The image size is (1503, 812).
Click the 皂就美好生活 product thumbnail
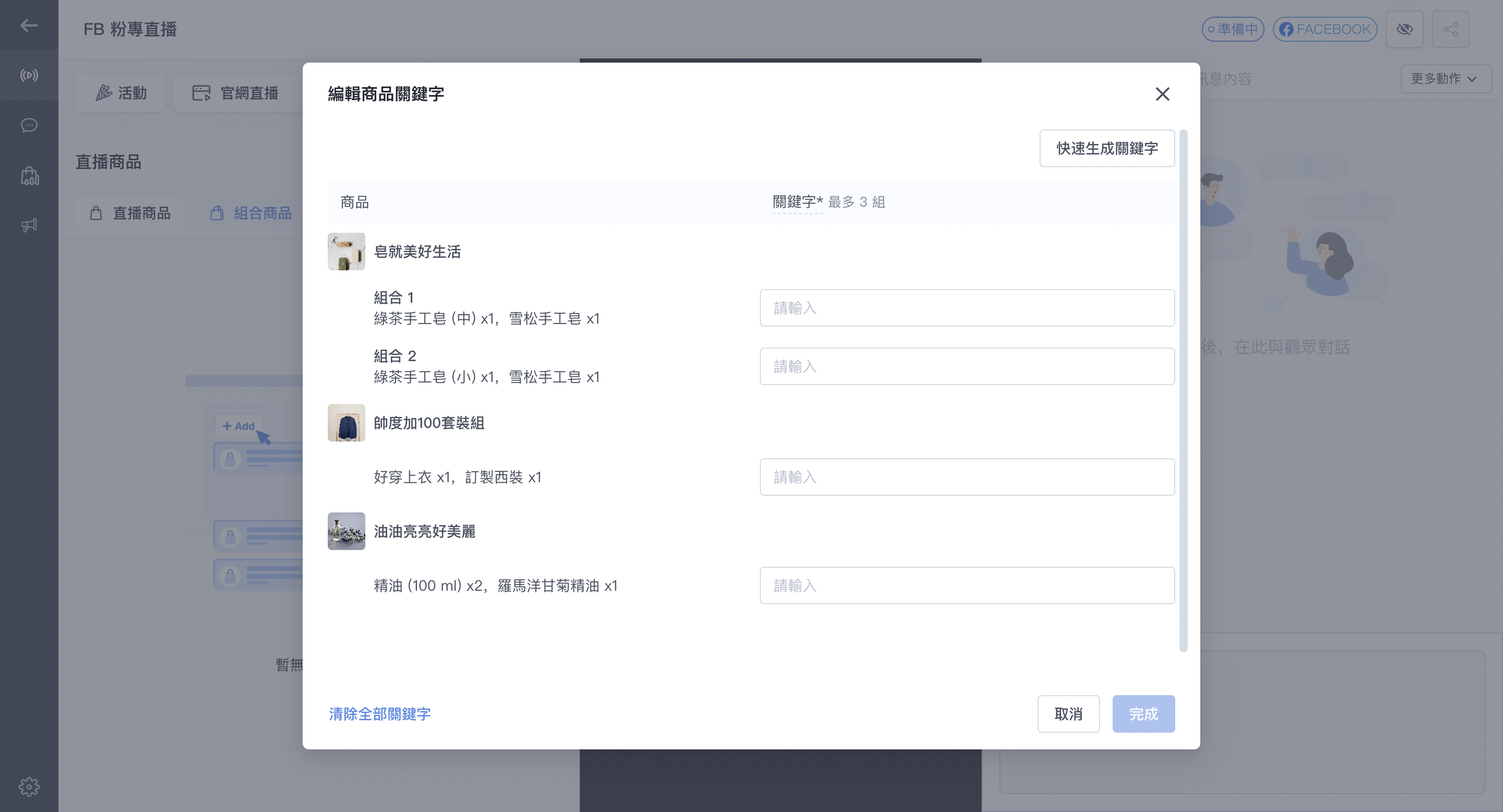346,252
